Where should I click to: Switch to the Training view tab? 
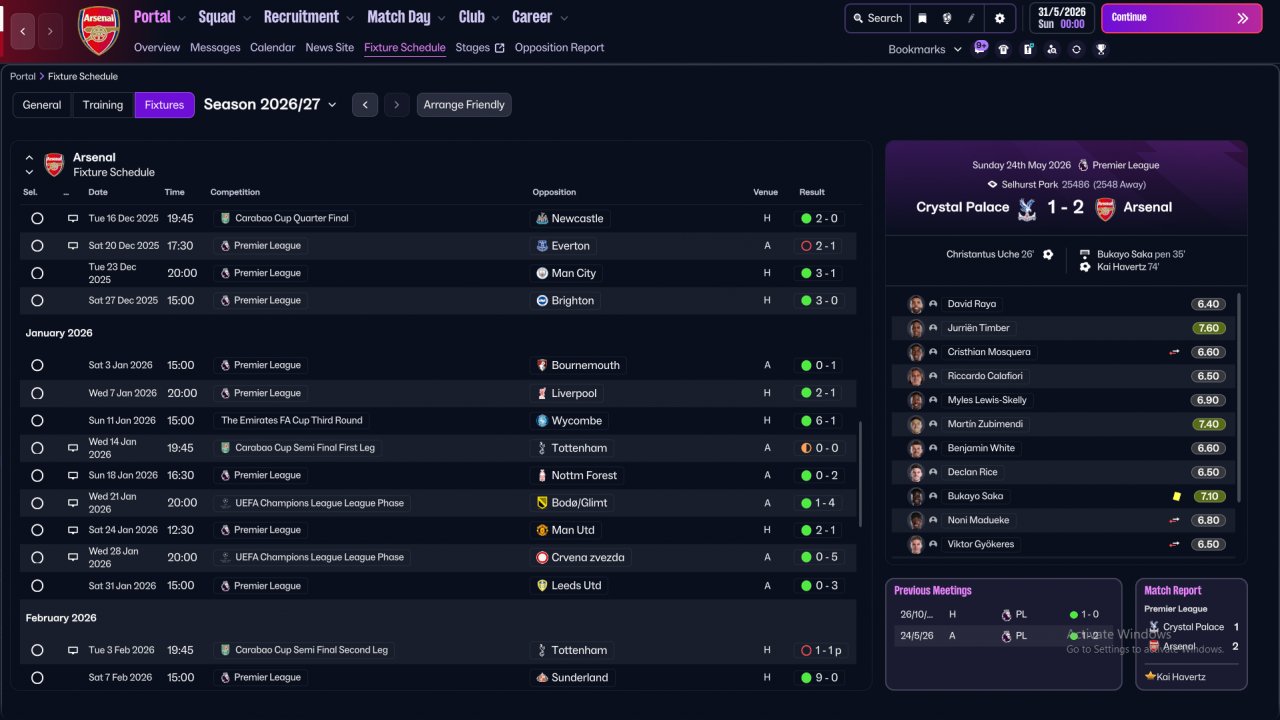point(103,105)
